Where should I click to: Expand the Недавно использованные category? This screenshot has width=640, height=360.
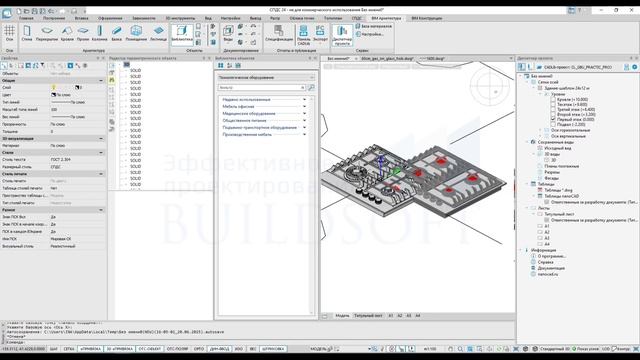pyautogui.click(x=304, y=100)
